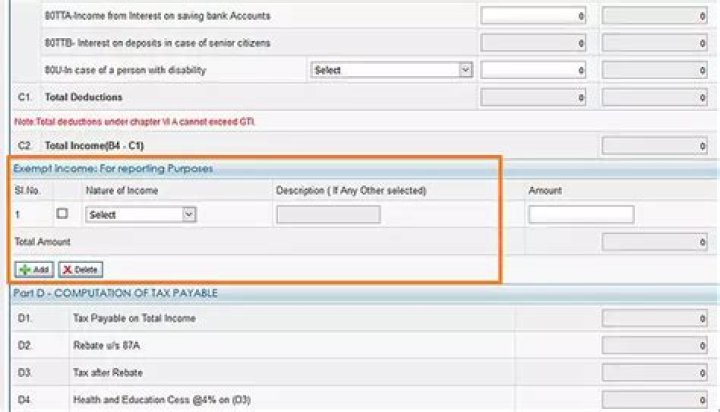Click the exempt income Amount input field
The image size is (720, 412).
(x=581, y=214)
